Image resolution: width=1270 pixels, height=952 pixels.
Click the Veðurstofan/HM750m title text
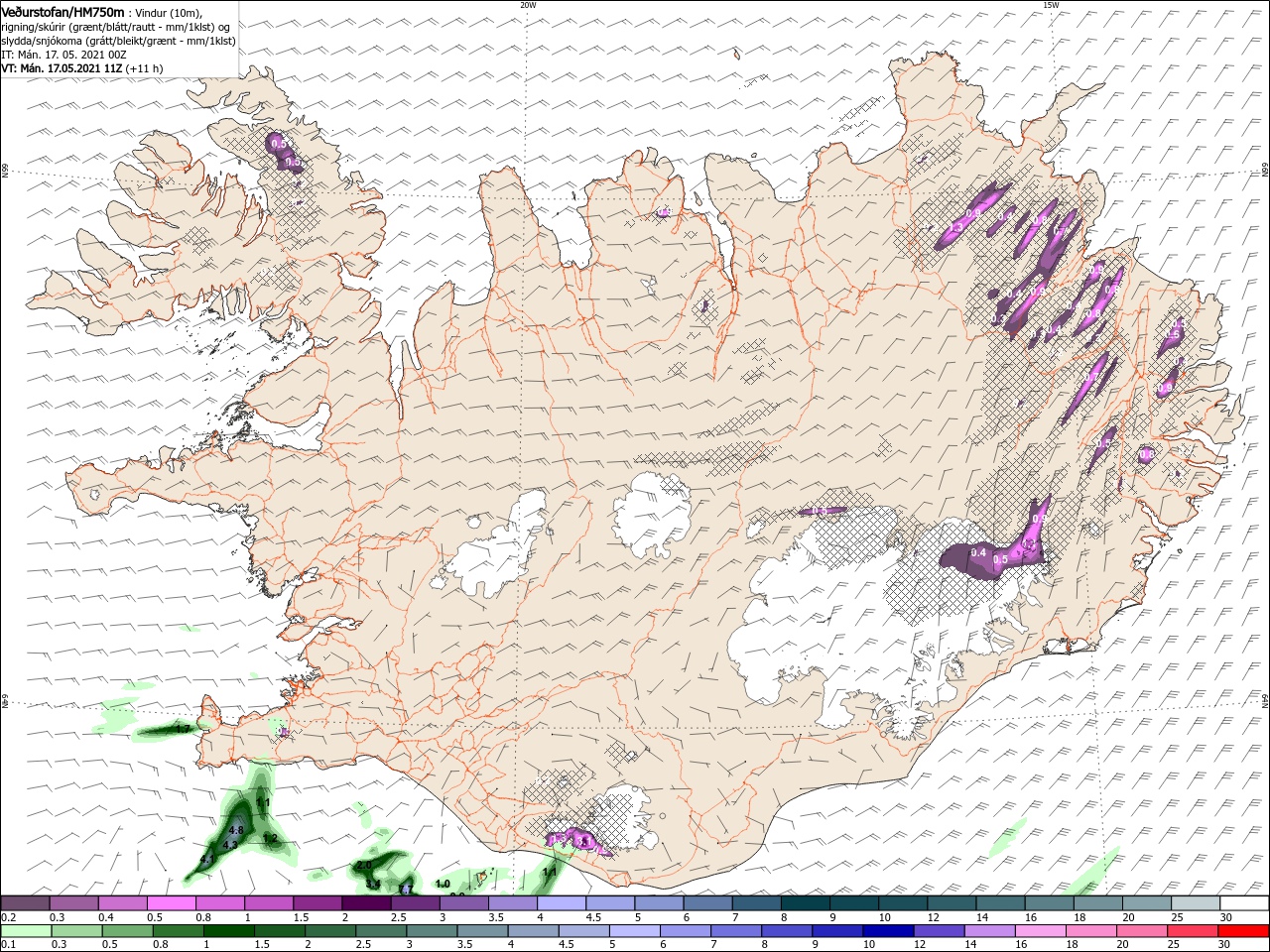(x=63, y=12)
